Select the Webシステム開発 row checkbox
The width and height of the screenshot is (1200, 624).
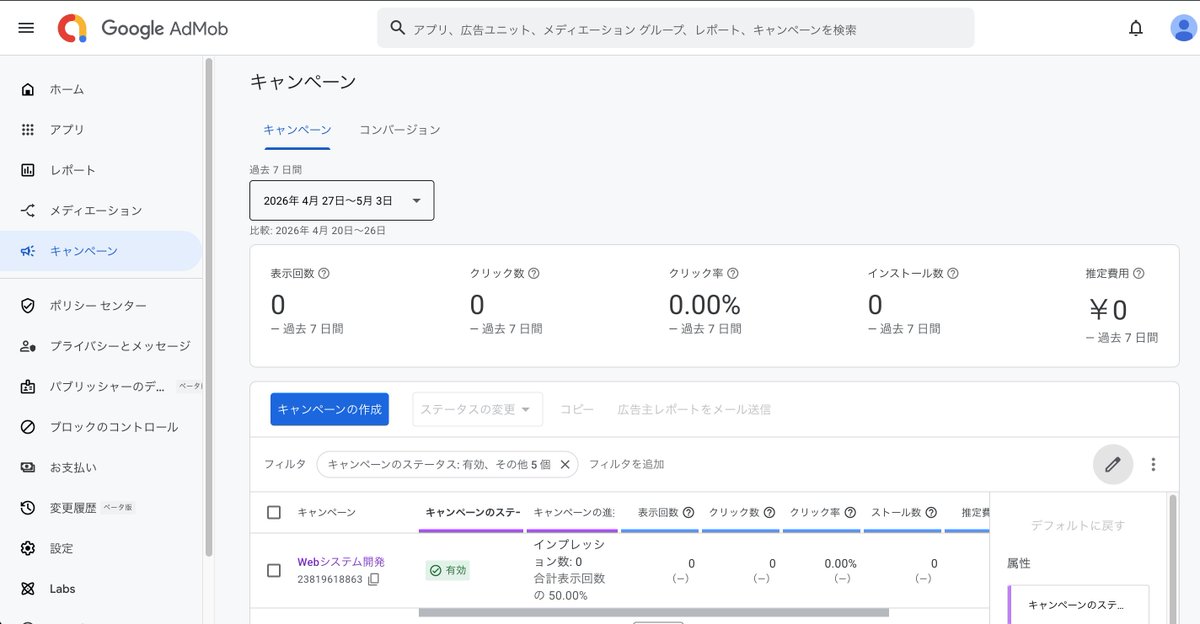click(x=274, y=570)
